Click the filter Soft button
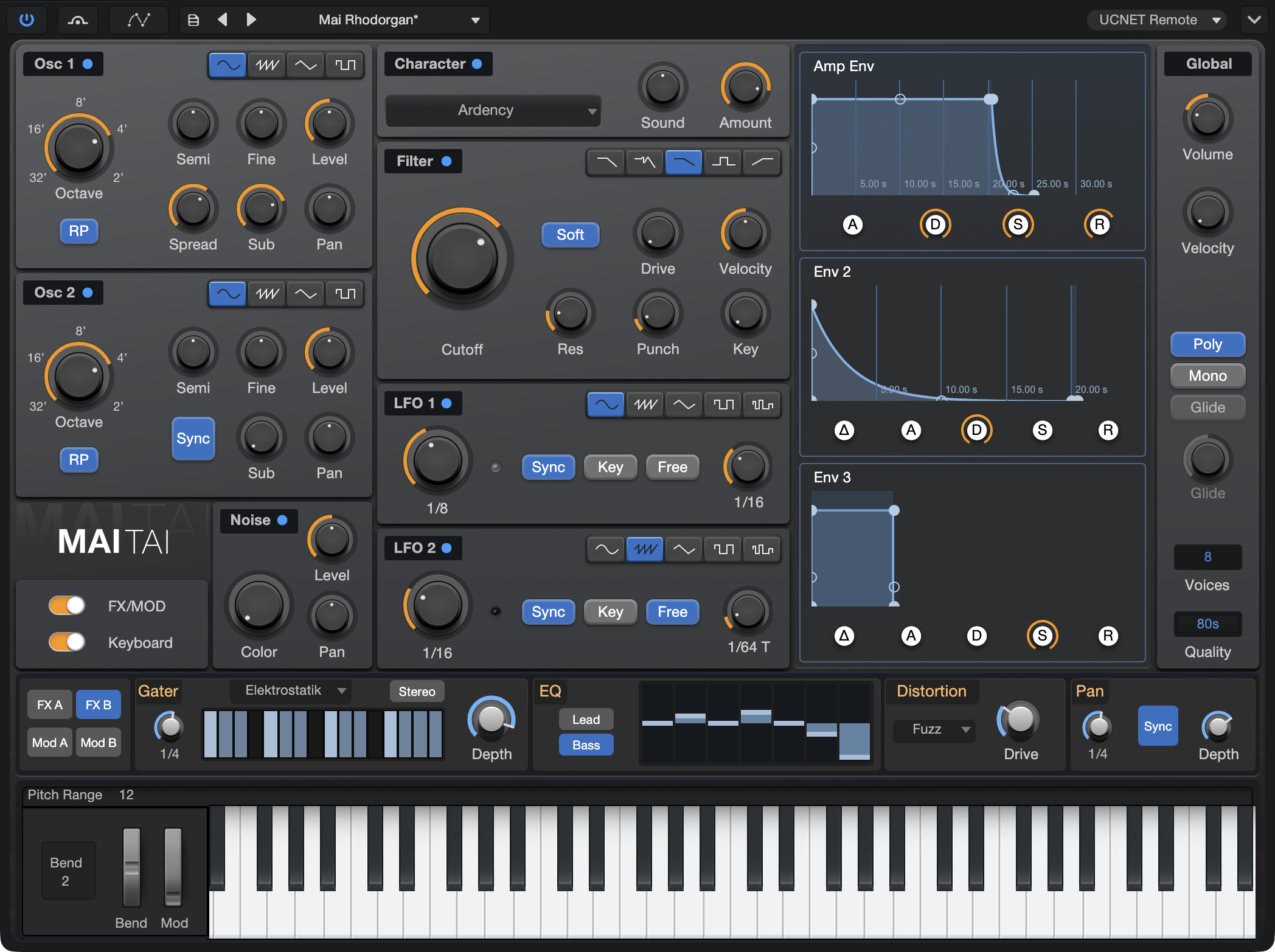 point(570,235)
